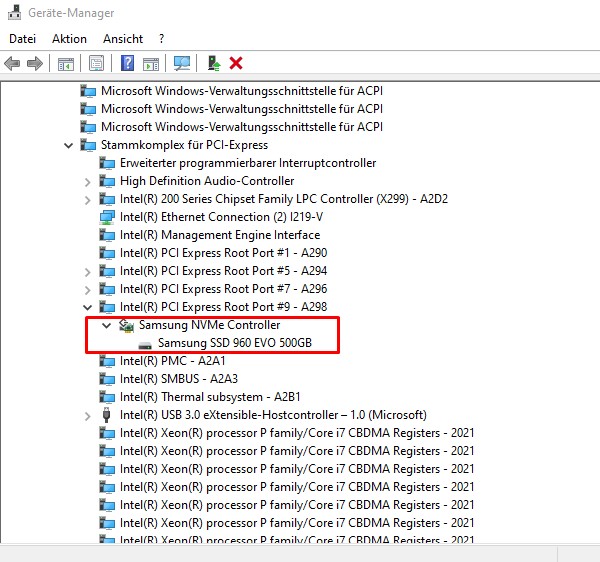Click the PCI Express Root Port #9 icon
Image resolution: width=600 pixels, height=562 pixels.
click(107, 307)
